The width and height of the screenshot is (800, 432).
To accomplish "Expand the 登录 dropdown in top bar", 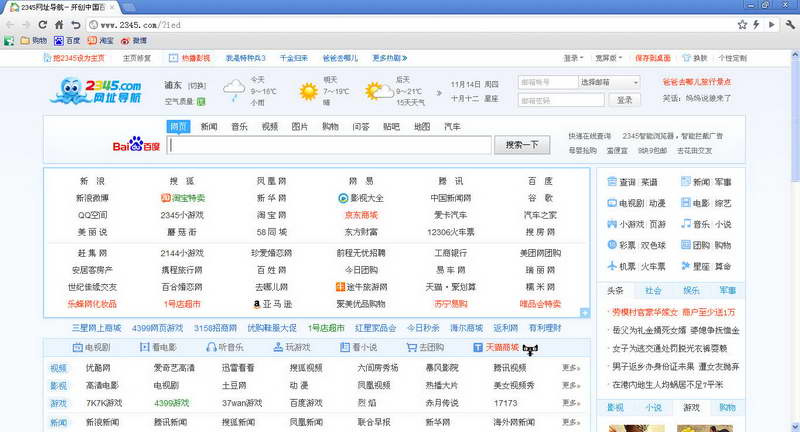I will pos(573,58).
